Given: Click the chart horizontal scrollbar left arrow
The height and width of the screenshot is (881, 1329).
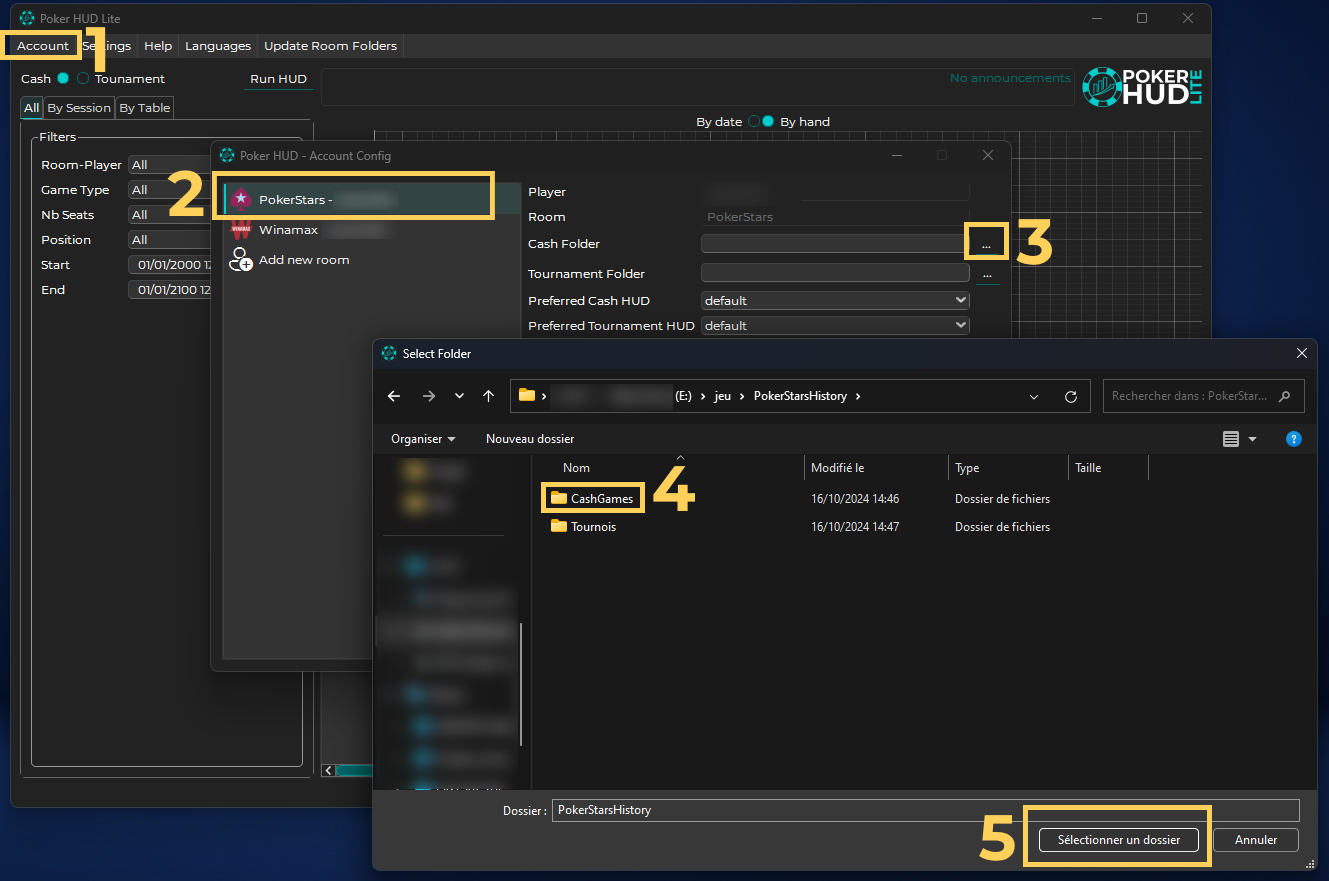Looking at the screenshot, I should (328, 770).
